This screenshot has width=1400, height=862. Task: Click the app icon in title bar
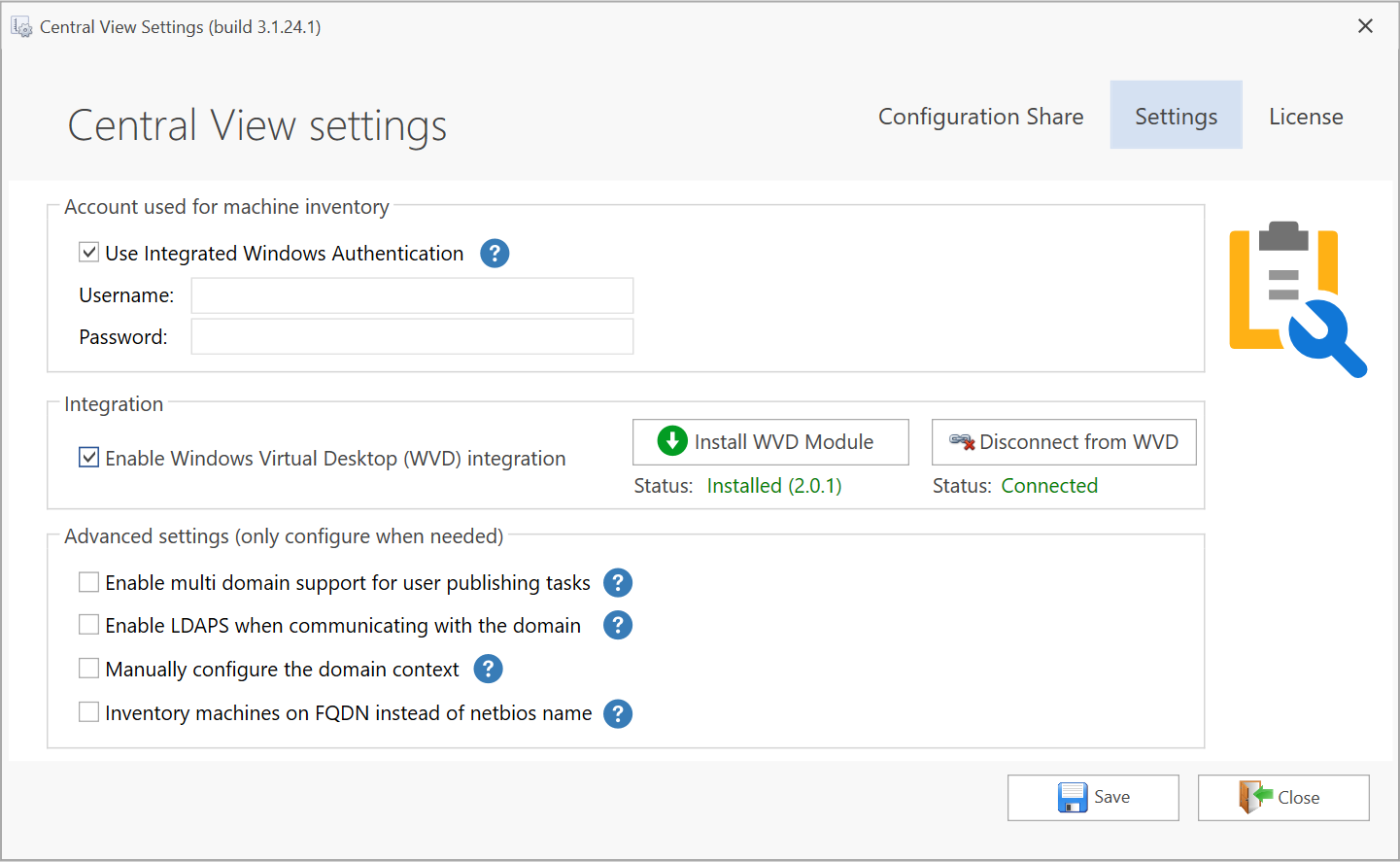21,27
